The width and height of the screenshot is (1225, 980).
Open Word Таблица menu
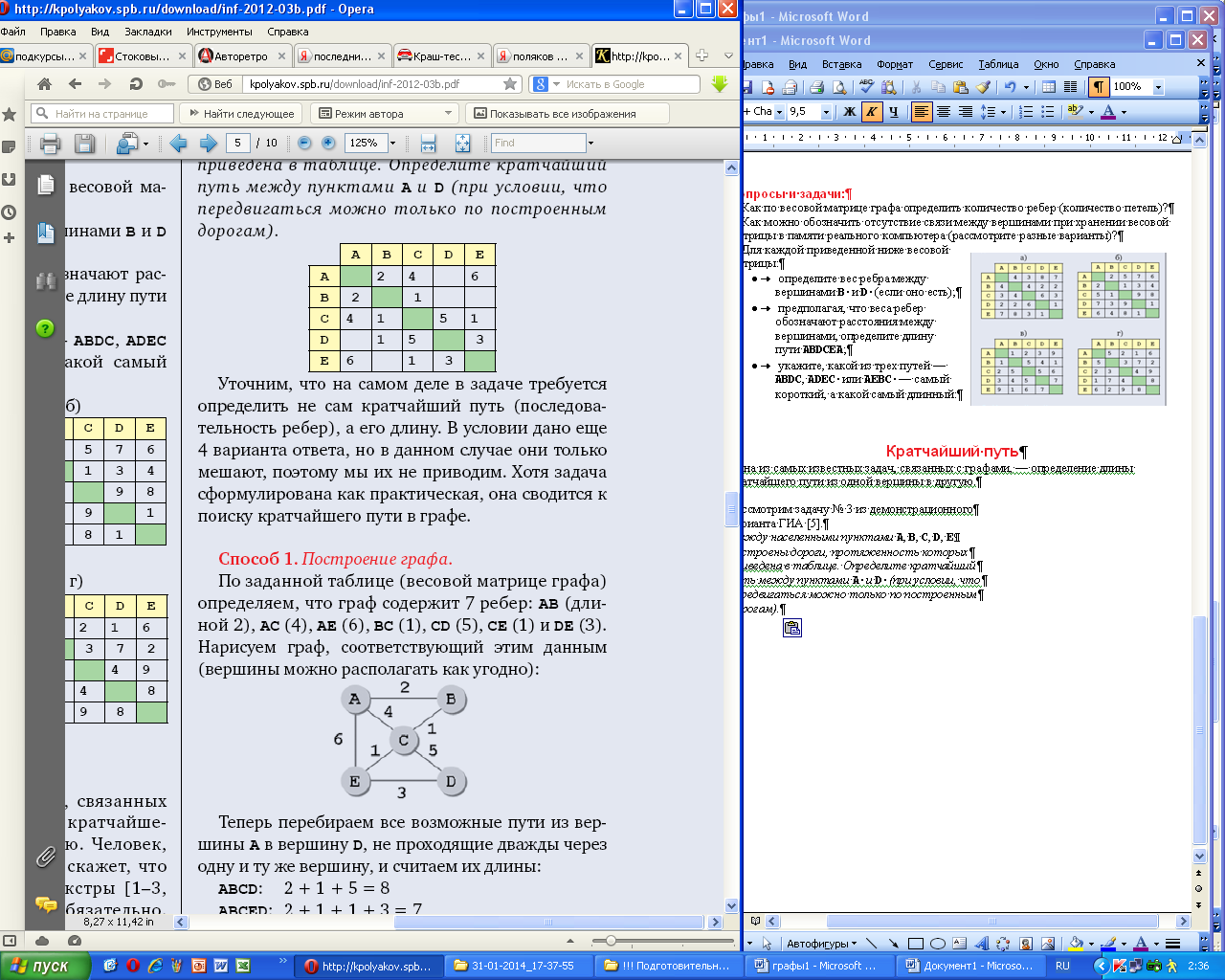[998, 64]
